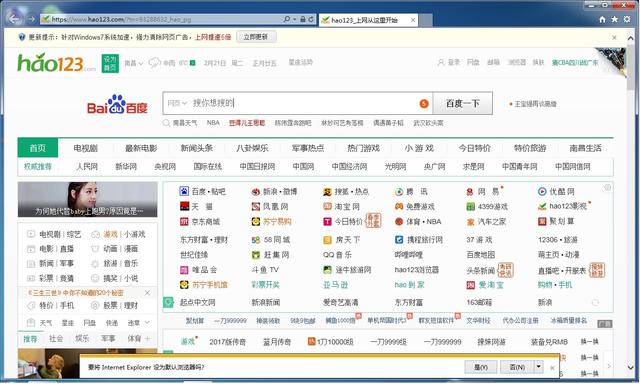
Task: Open 12306·旅游 link
Action: pyautogui.click(x=558, y=240)
